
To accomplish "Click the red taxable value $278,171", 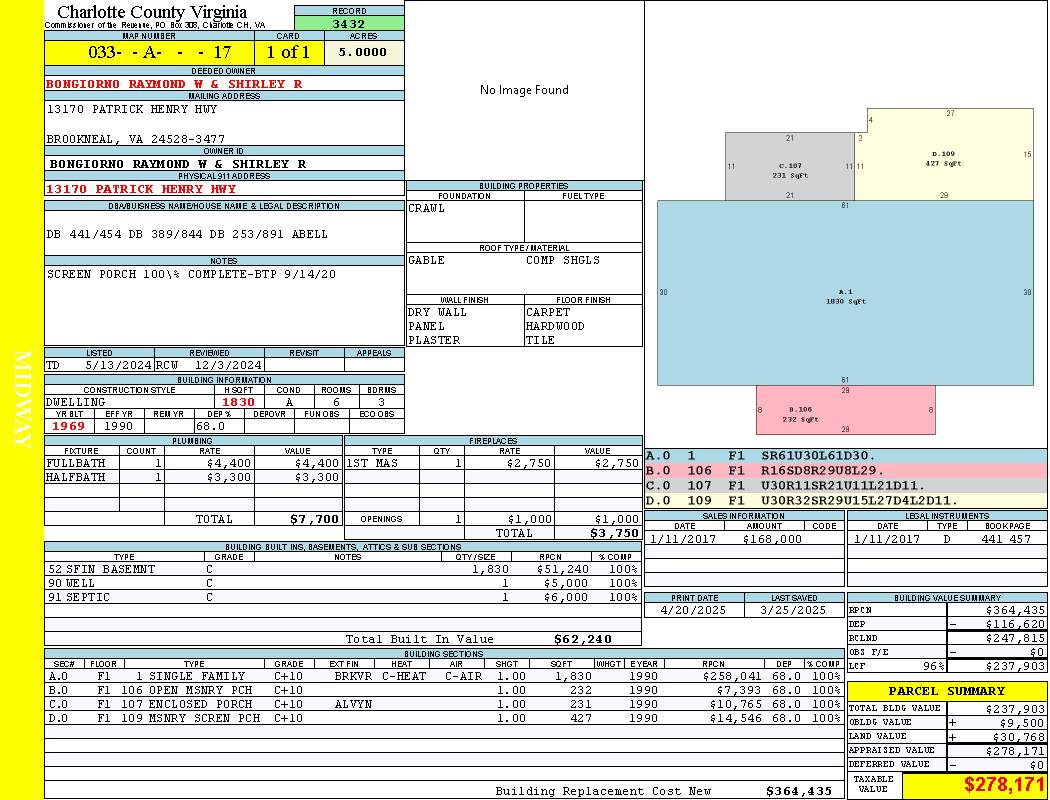I will click(1004, 785).
